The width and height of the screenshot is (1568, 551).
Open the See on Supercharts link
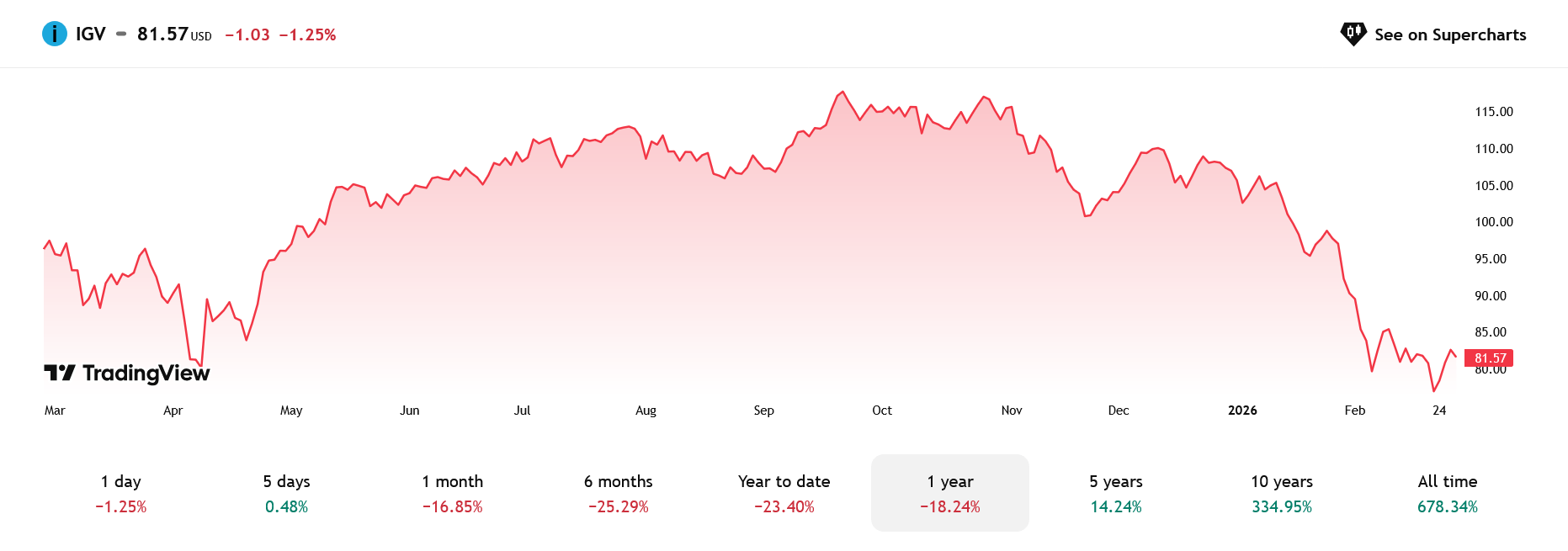coord(1449,34)
